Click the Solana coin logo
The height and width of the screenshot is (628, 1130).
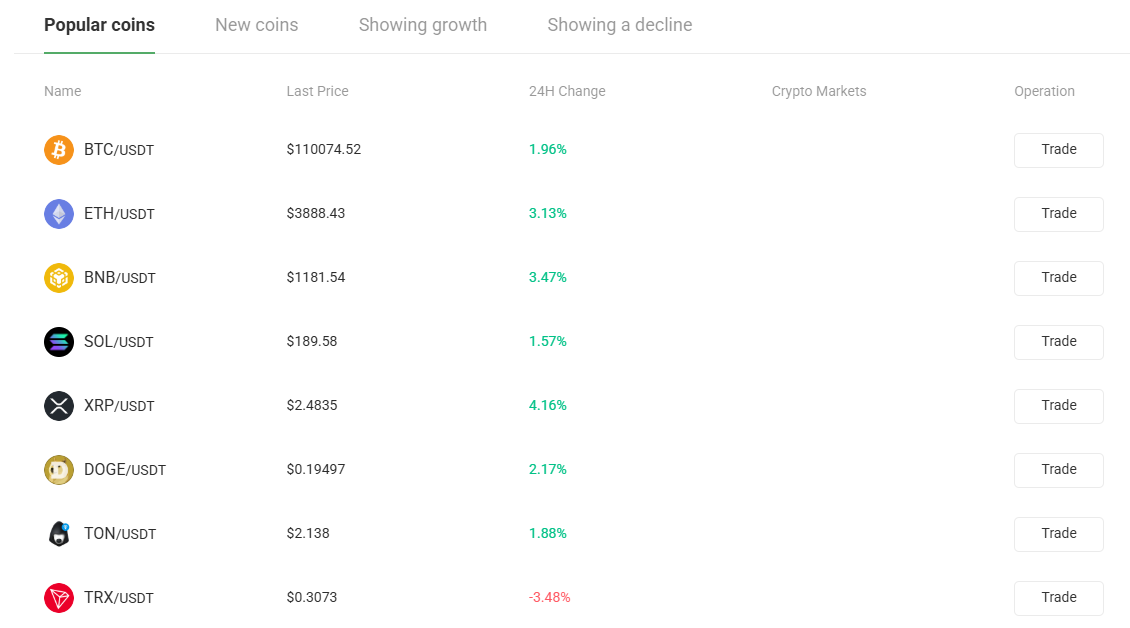[x=59, y=342]
